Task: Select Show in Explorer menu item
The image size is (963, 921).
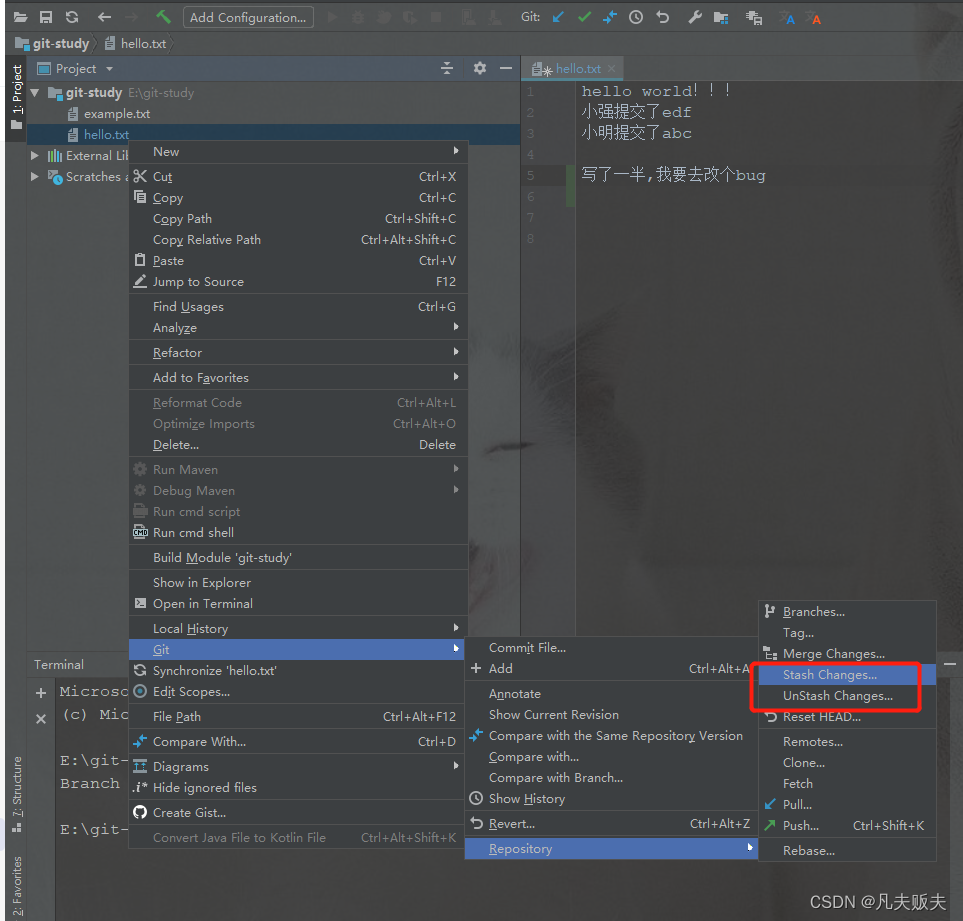Action: pyautogui.click(x=298, y=582)
